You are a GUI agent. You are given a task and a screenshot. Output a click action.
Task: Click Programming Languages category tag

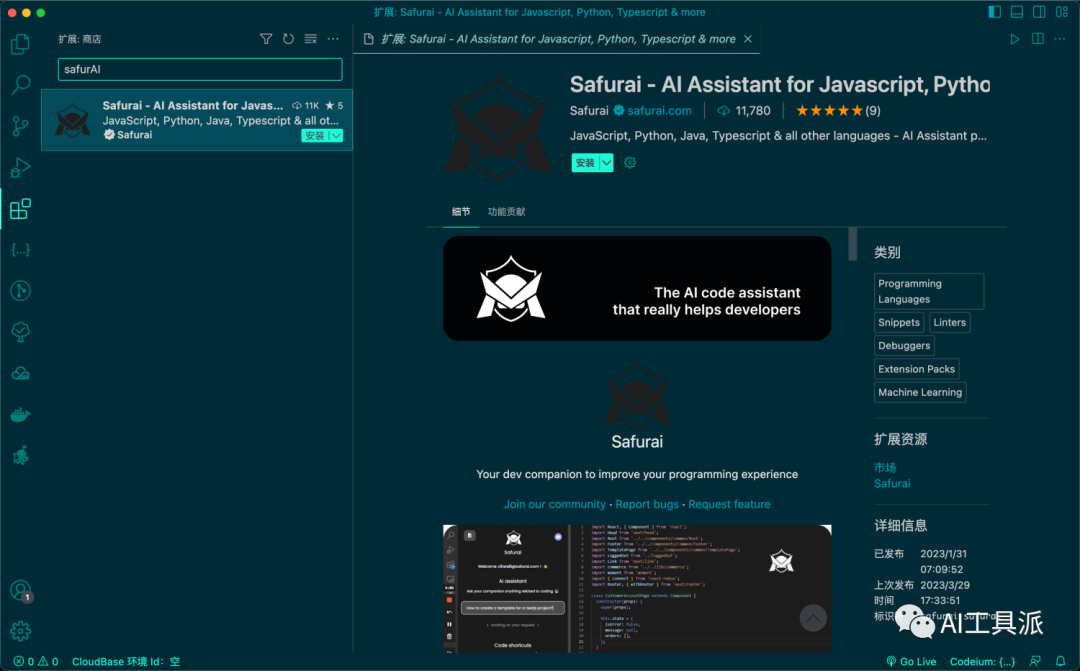928,291
